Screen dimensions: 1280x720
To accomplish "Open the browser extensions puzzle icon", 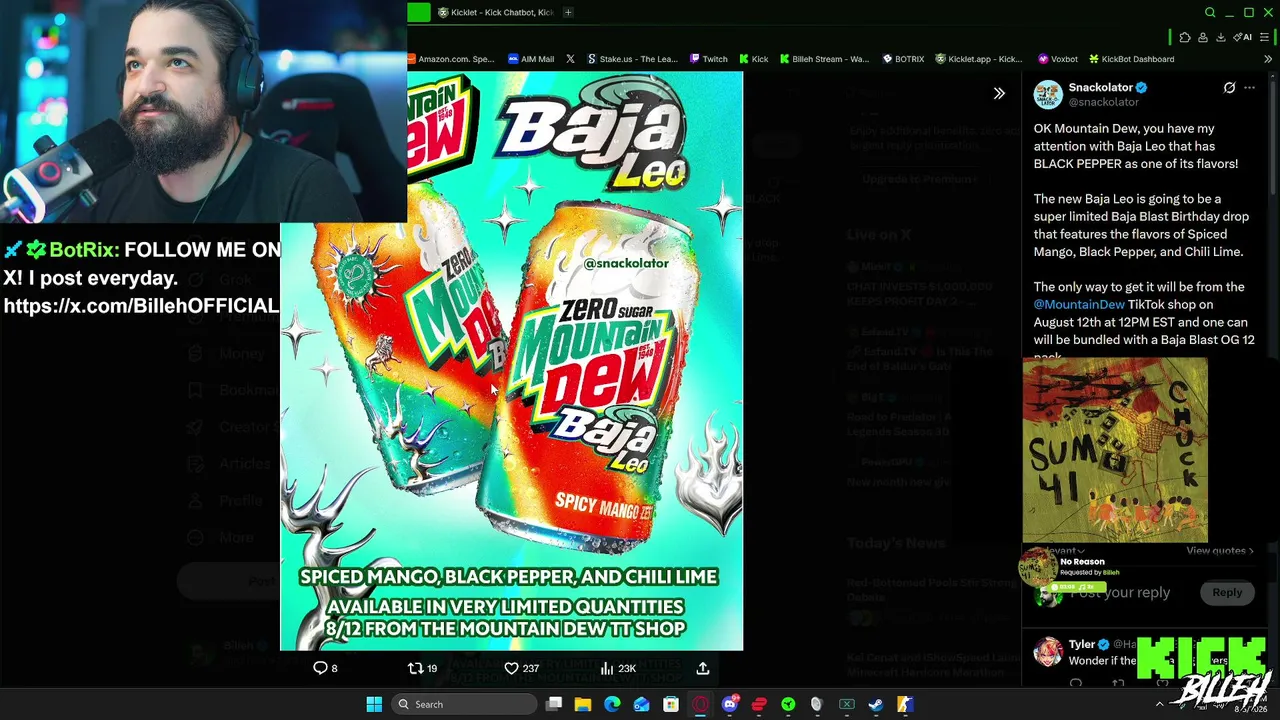I will [1185, 37].
